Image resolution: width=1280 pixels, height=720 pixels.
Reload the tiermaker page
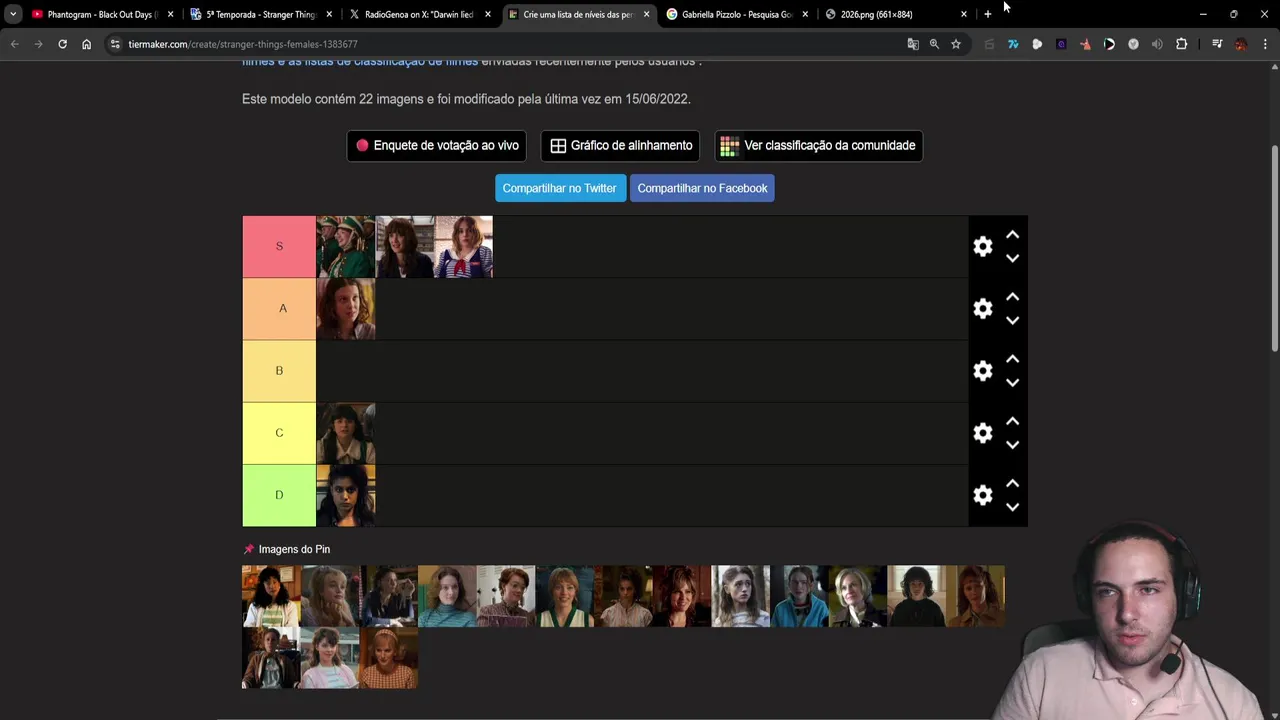click(62, 44)
